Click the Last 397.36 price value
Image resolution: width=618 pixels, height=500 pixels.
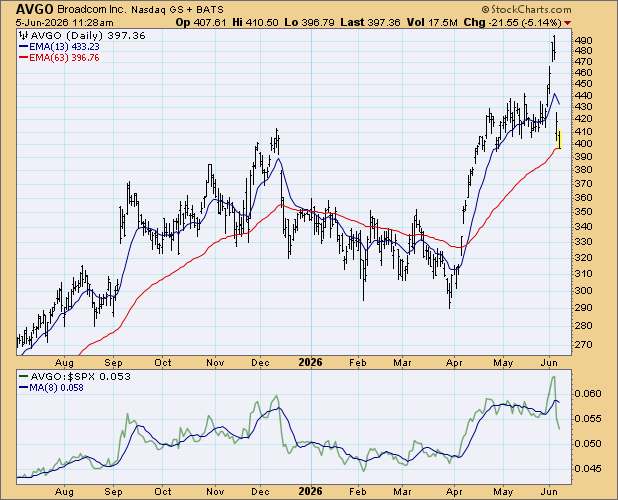(370, 22)
